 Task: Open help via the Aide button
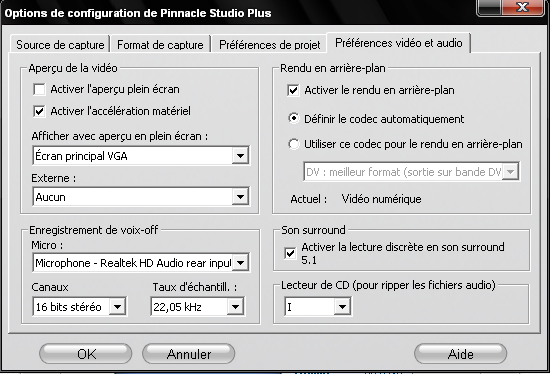tap(461, 354)
